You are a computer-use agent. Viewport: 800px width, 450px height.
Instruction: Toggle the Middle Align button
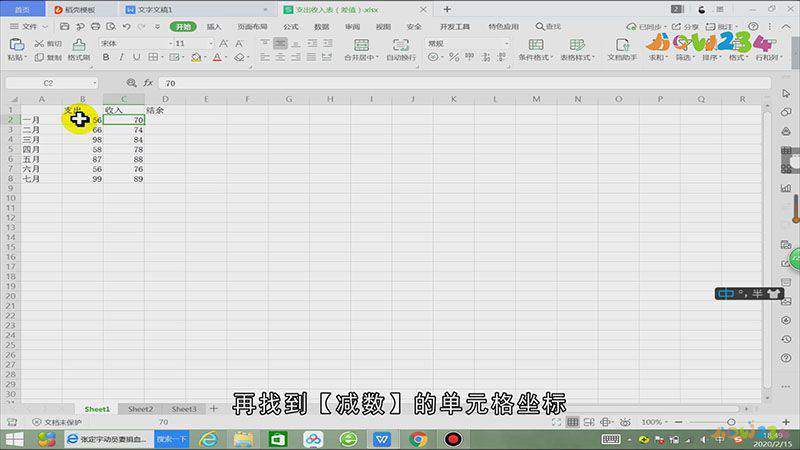pyautogui.click(x=281, y=43)
